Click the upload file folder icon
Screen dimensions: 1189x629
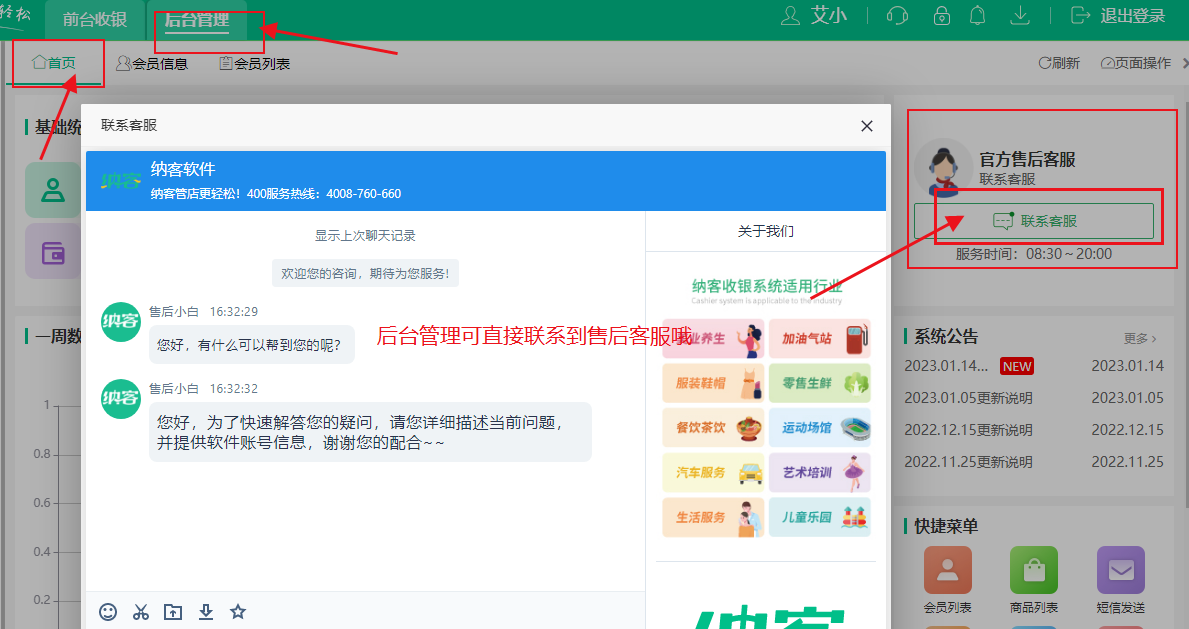(x=173, y=612)
